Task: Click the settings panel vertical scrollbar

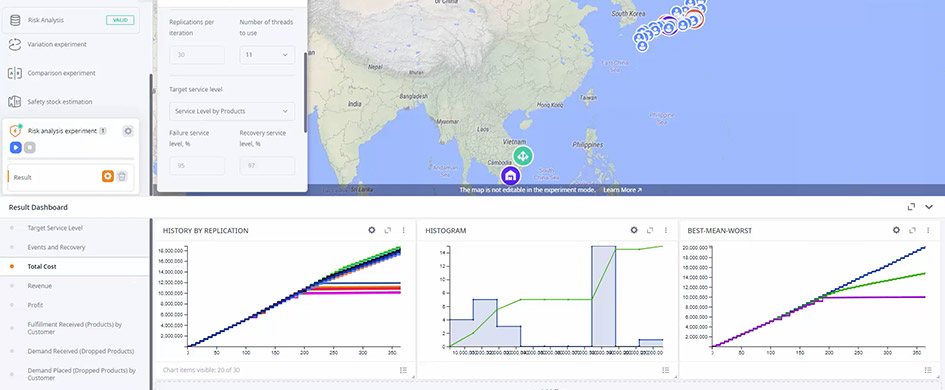Action: 305,90
